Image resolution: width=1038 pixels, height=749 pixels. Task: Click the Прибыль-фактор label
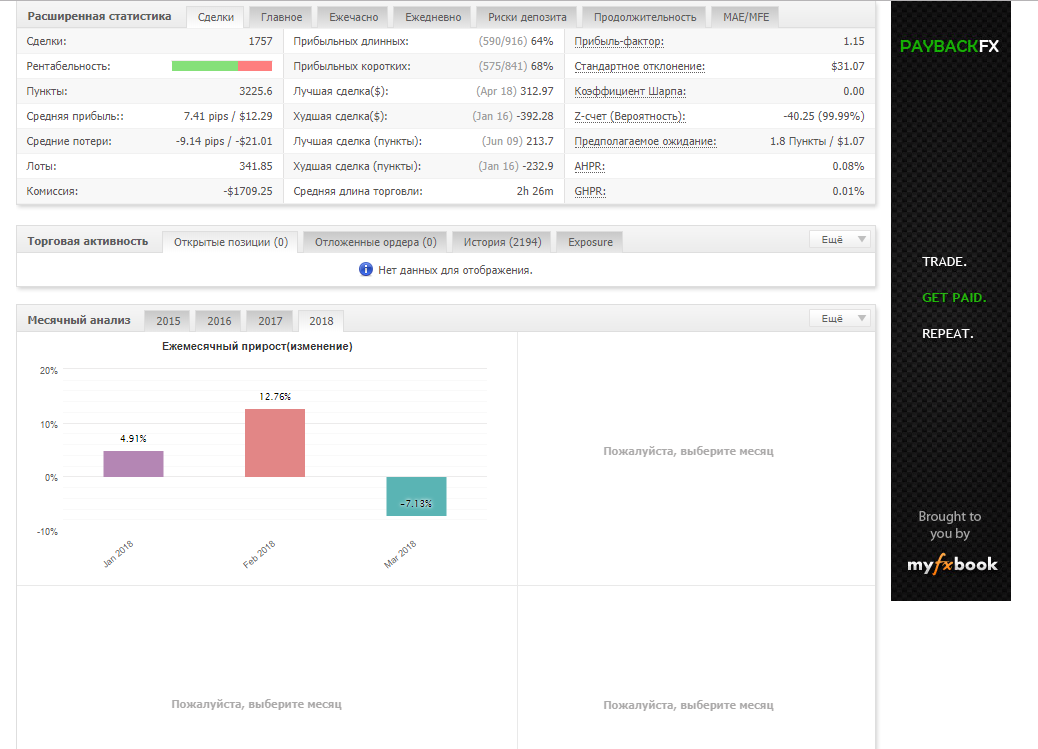619,41
